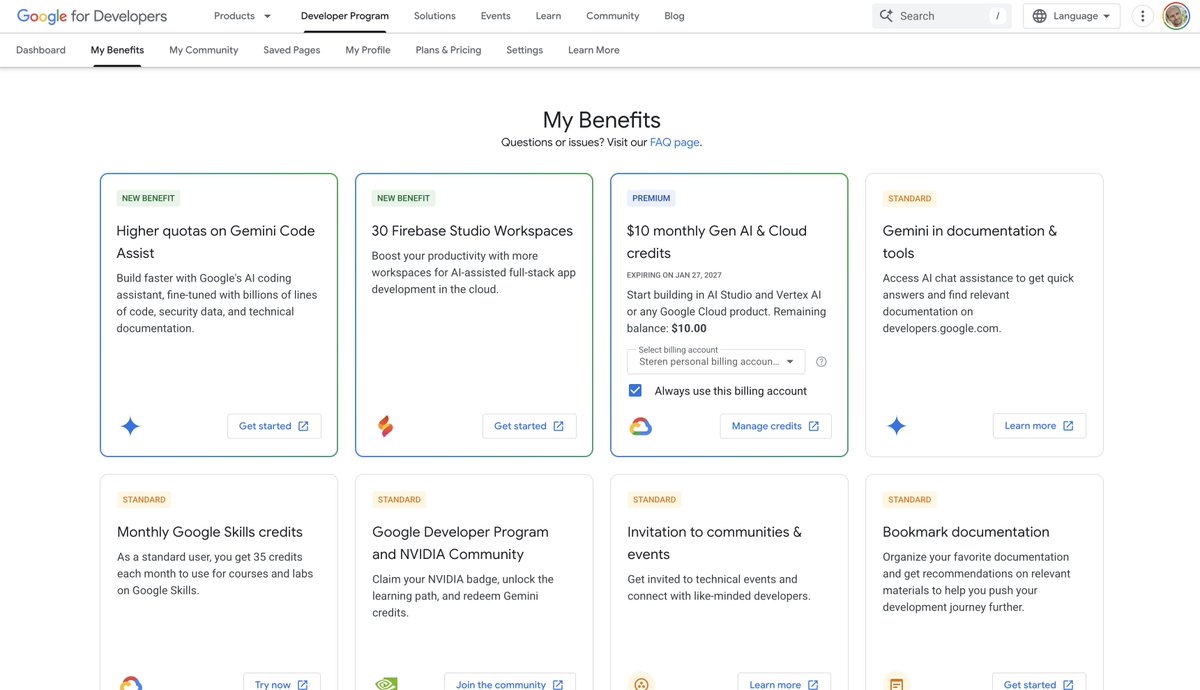This screenshot has height=690, width=1200.
Task: Open the Developer Program nav item
Action: tap(345, 16)
